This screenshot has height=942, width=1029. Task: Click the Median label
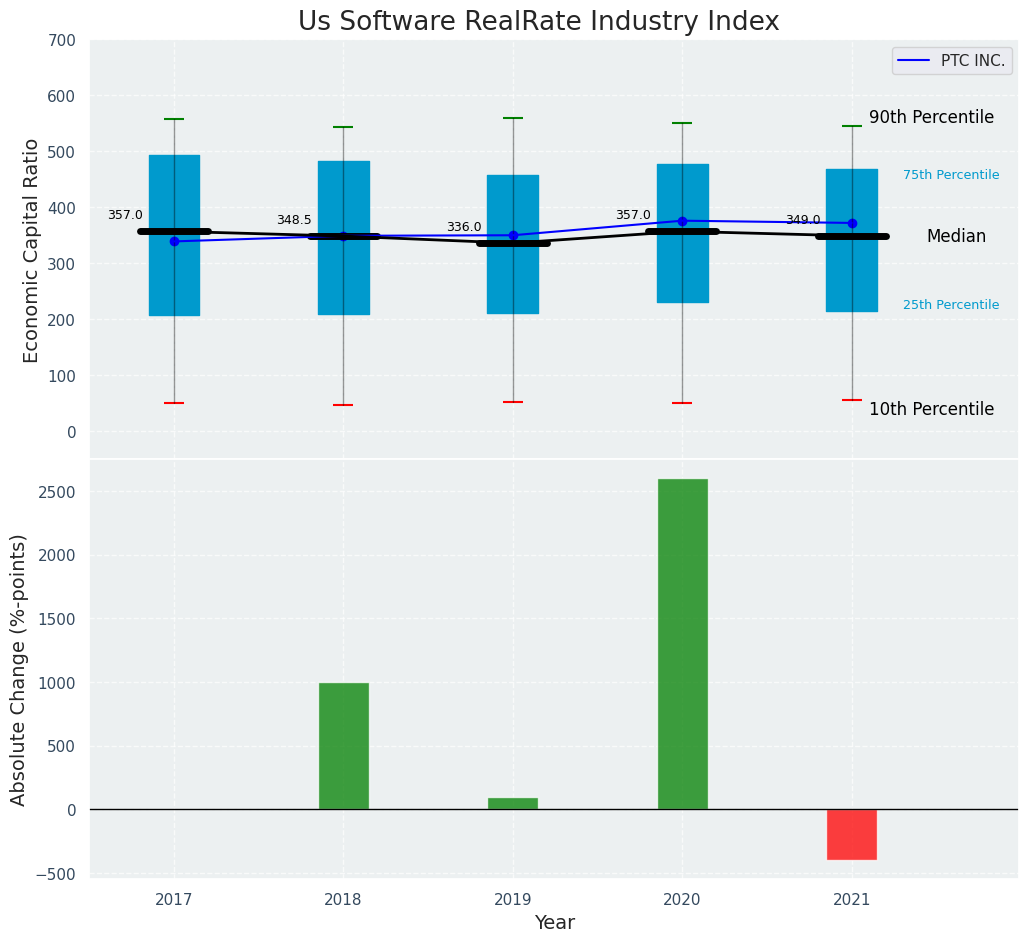coord(956,236)
